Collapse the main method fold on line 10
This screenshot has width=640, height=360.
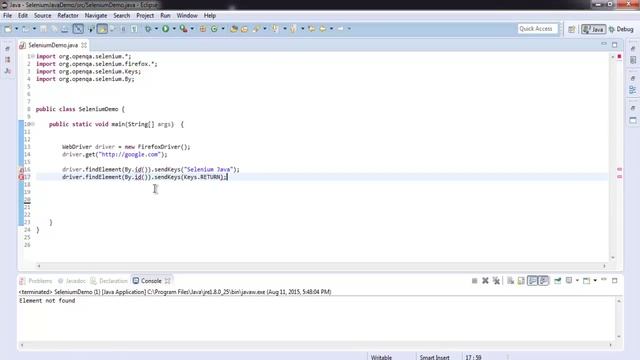tap(33, 124)
